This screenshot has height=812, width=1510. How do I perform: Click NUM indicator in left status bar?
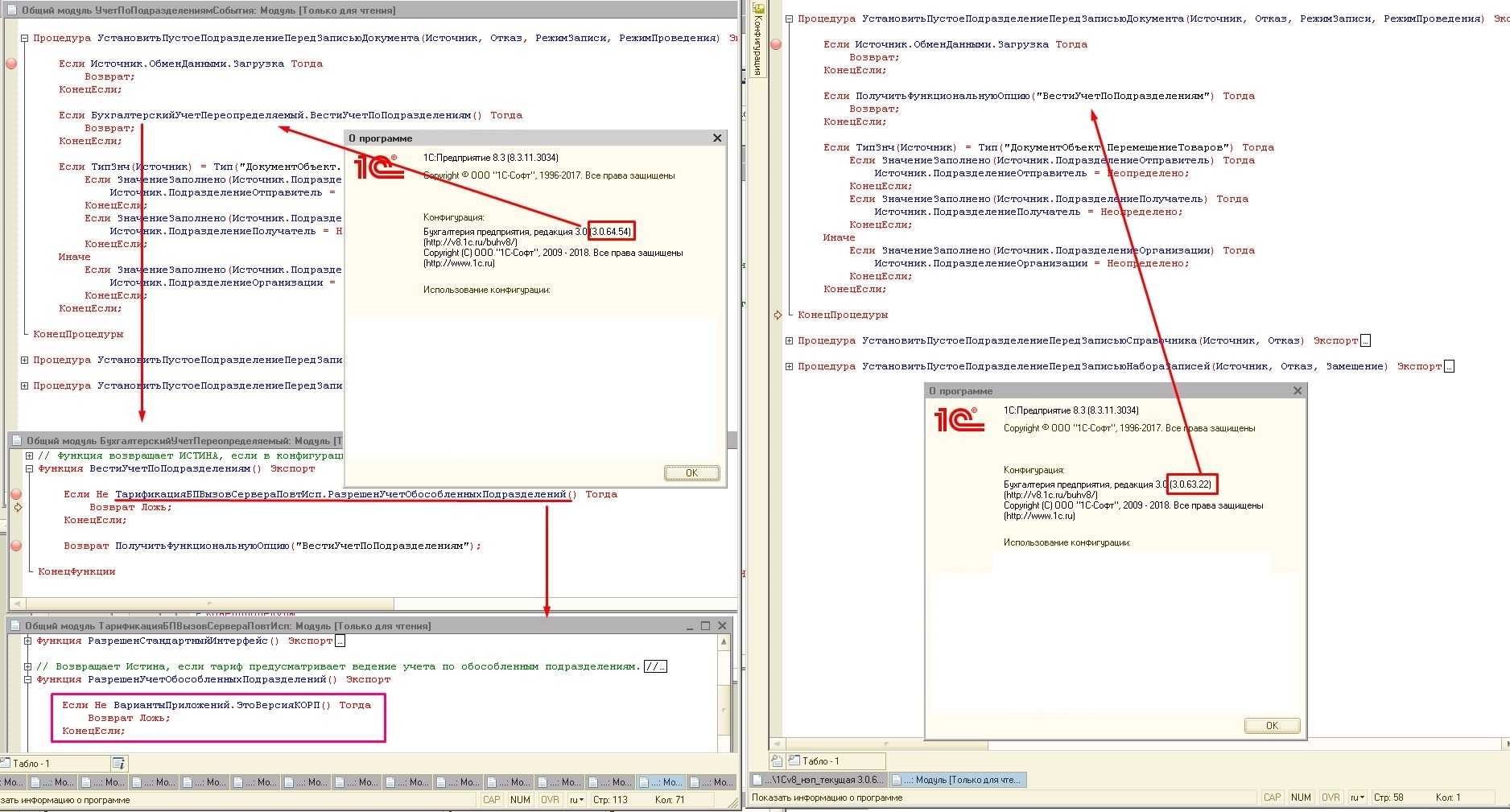click(x=521, y=800)
